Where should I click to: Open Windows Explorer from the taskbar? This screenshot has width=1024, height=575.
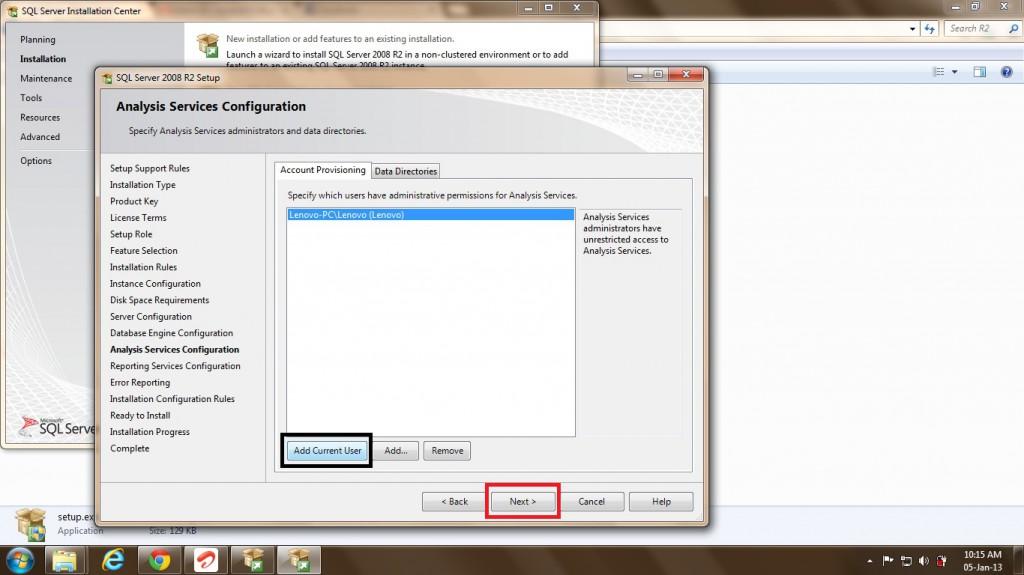[x=65, y=561]
